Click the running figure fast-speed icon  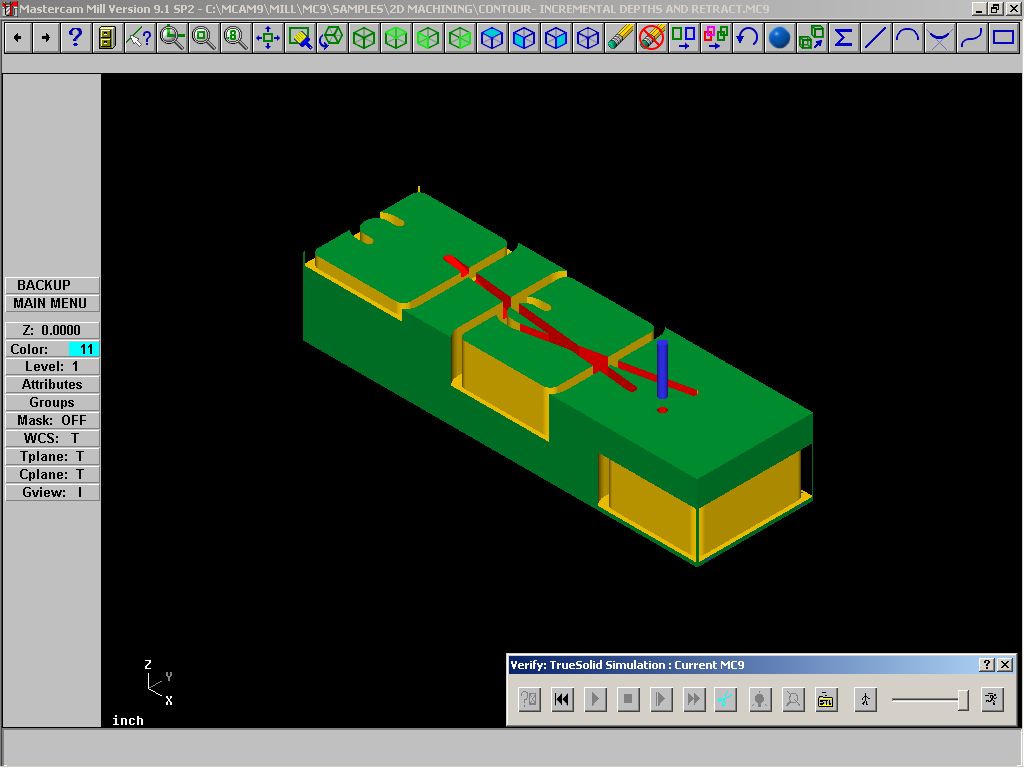pos(992,699)
